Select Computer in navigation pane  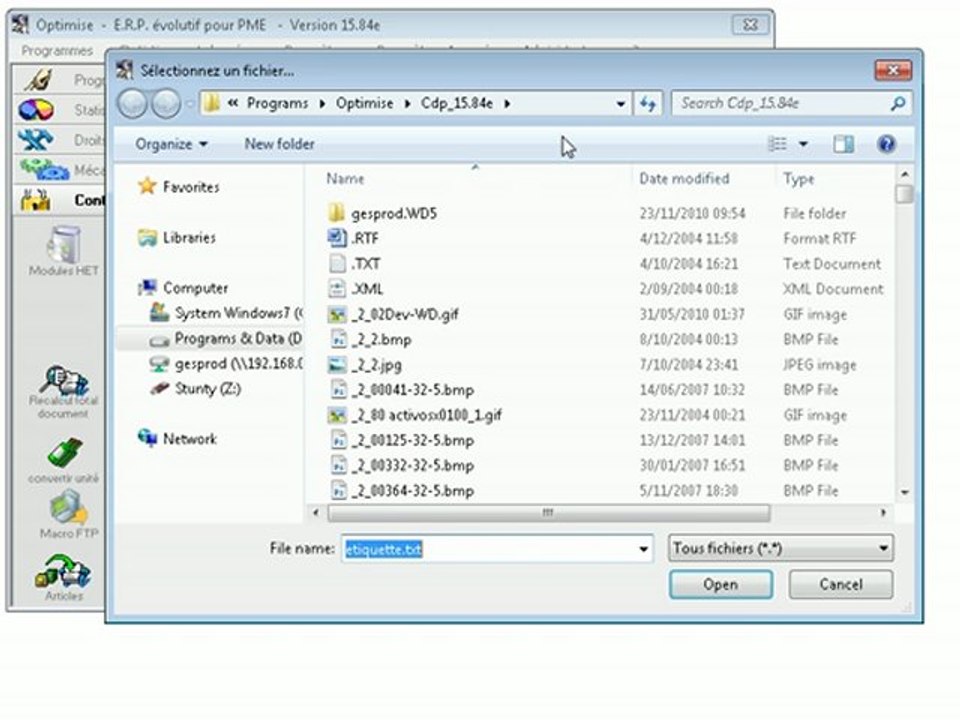[183, 288]
